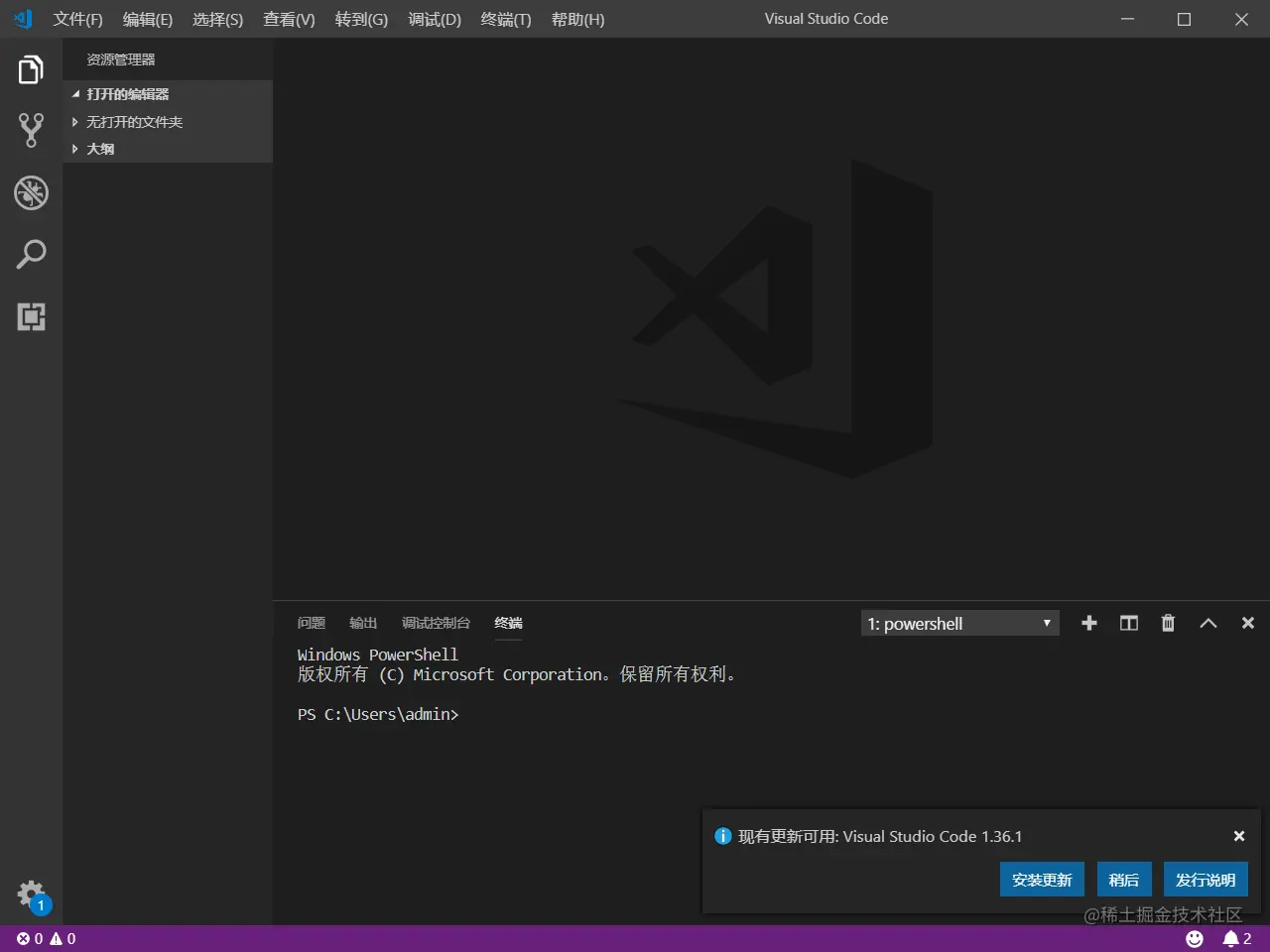This screenshot has width=1270, height=952.
Task: Click the VS Code logo in title bar
Action: click(x=23, y=19)
